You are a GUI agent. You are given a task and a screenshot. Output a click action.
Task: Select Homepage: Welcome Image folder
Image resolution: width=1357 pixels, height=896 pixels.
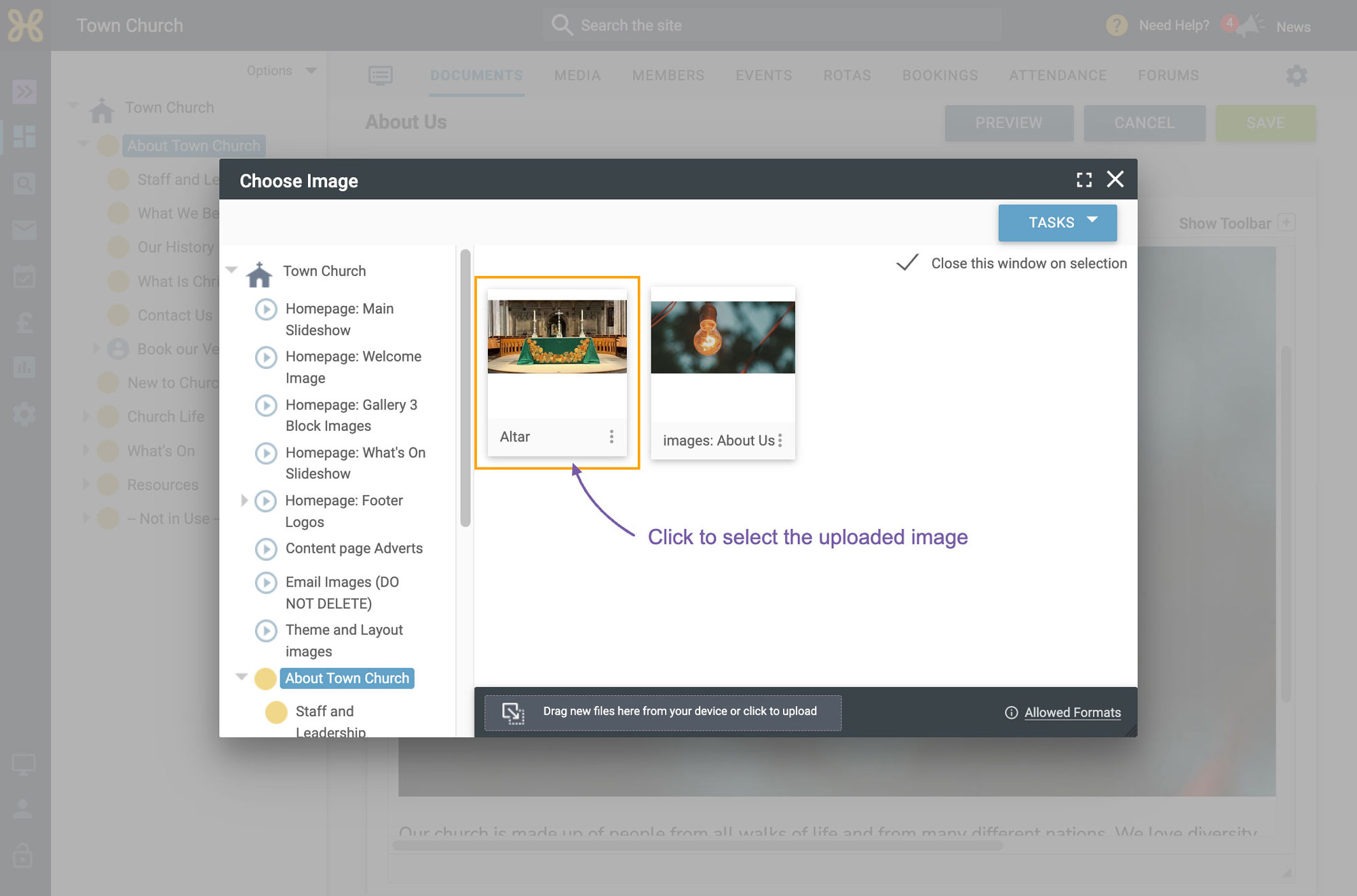[x=353, y=367]
